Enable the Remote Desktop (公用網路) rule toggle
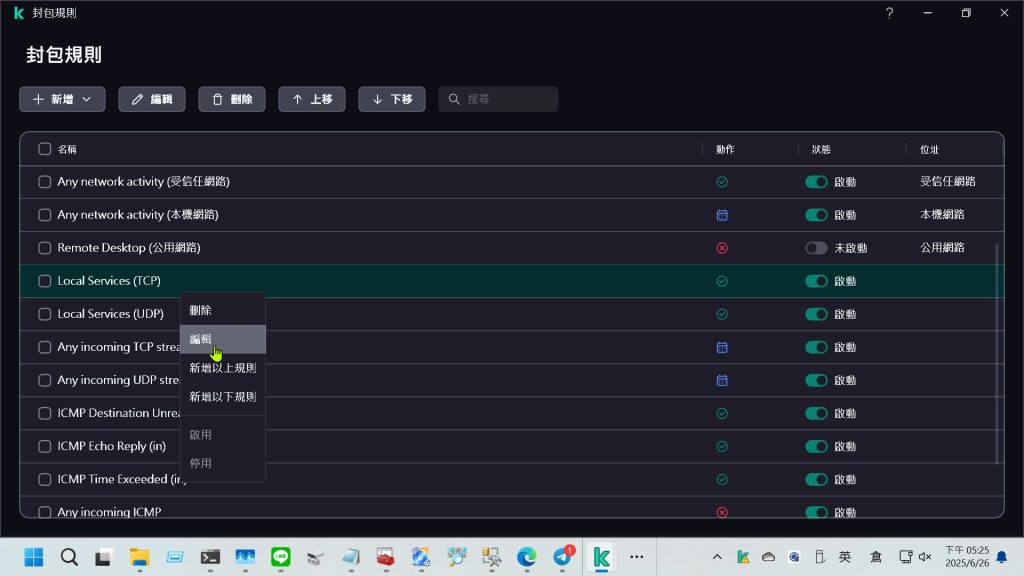Viewport: 1024px width, 576px height. point(816,248)
